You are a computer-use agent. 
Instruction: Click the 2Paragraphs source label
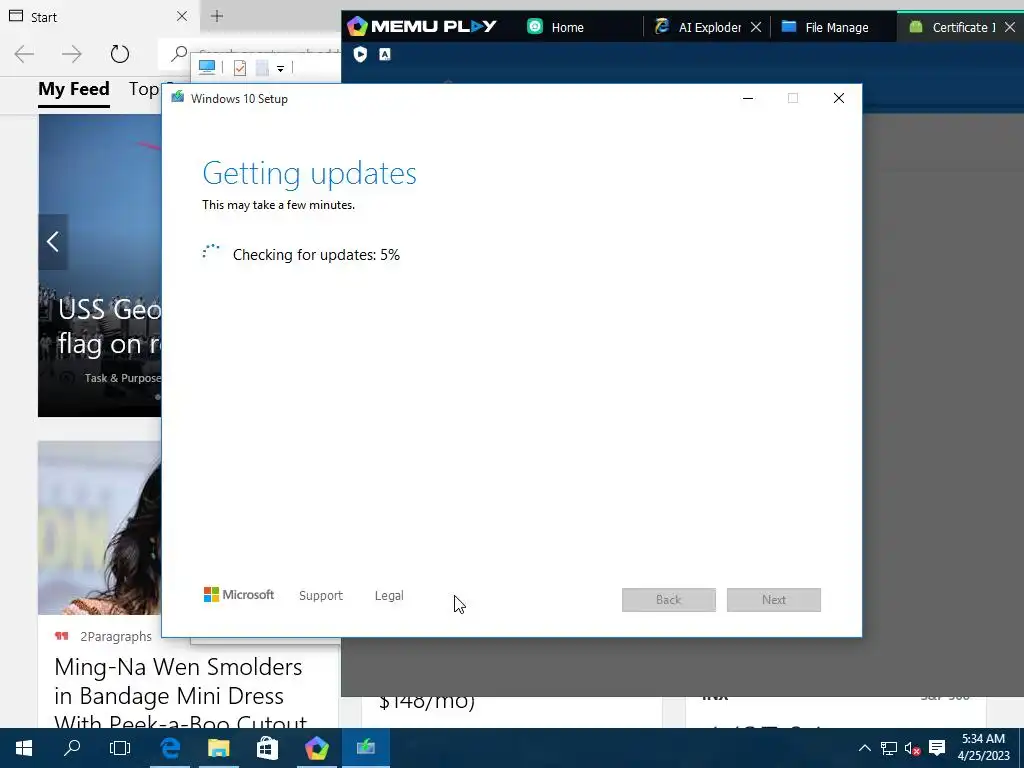pyautogui.click(x=116, y=636)
